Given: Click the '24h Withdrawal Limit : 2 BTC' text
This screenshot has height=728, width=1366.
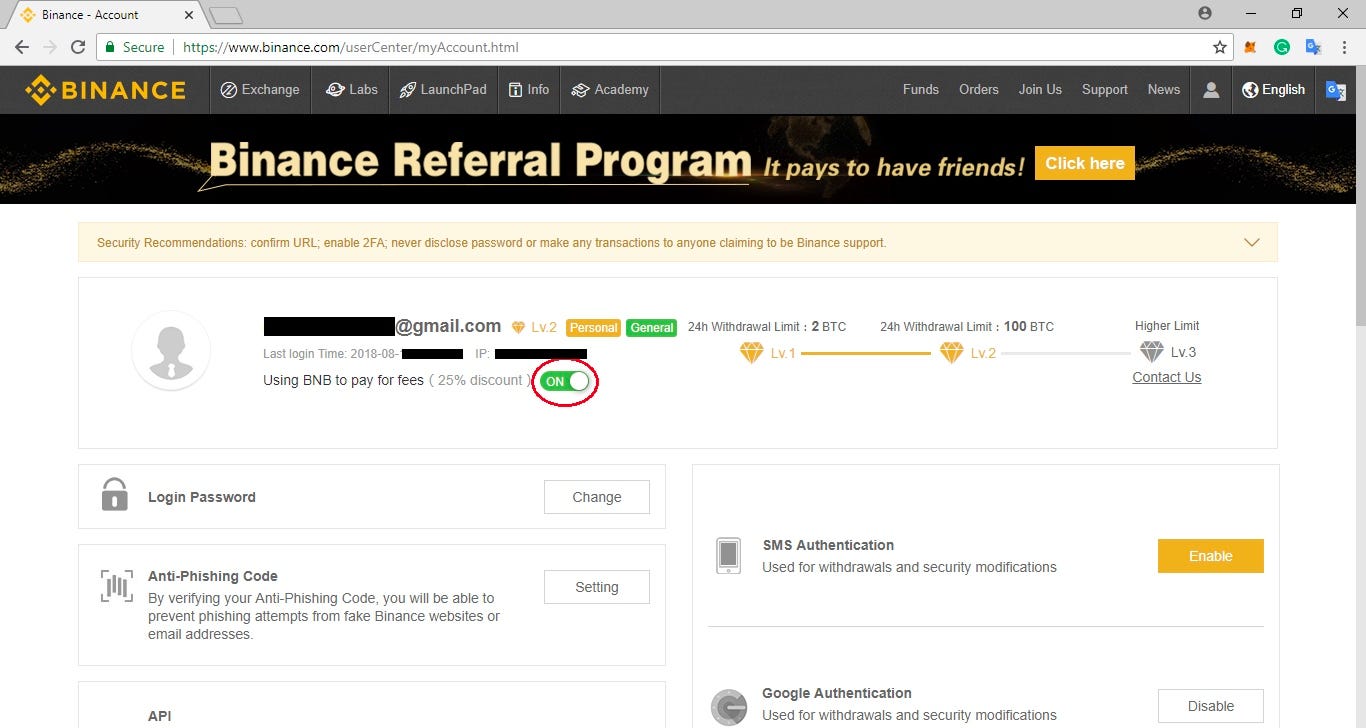Looking at the screenshot, I should click(767, 327).
